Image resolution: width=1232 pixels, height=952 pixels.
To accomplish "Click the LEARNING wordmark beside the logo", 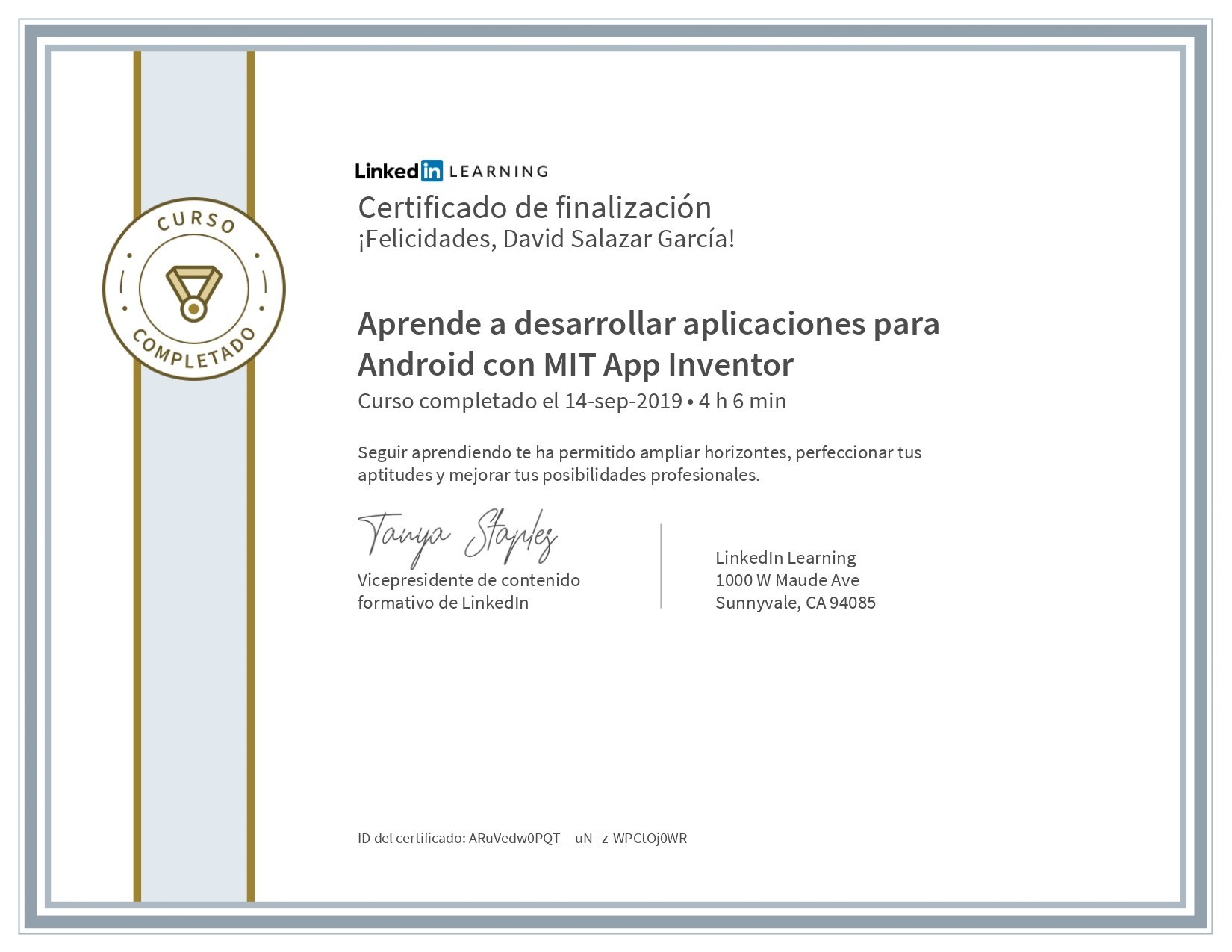I will (x=499, y=172).
